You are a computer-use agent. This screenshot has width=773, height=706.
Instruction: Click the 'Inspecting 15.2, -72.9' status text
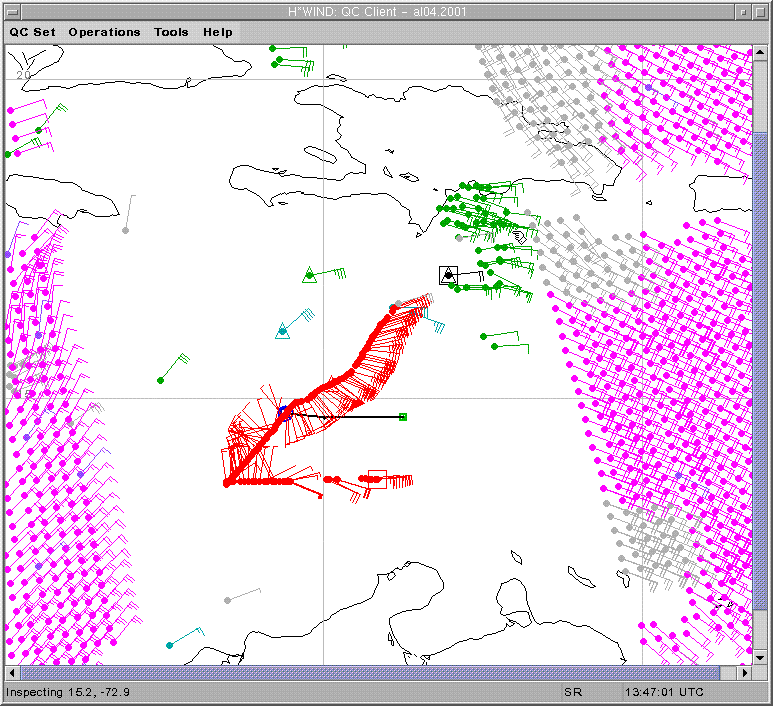coord(68,692)
